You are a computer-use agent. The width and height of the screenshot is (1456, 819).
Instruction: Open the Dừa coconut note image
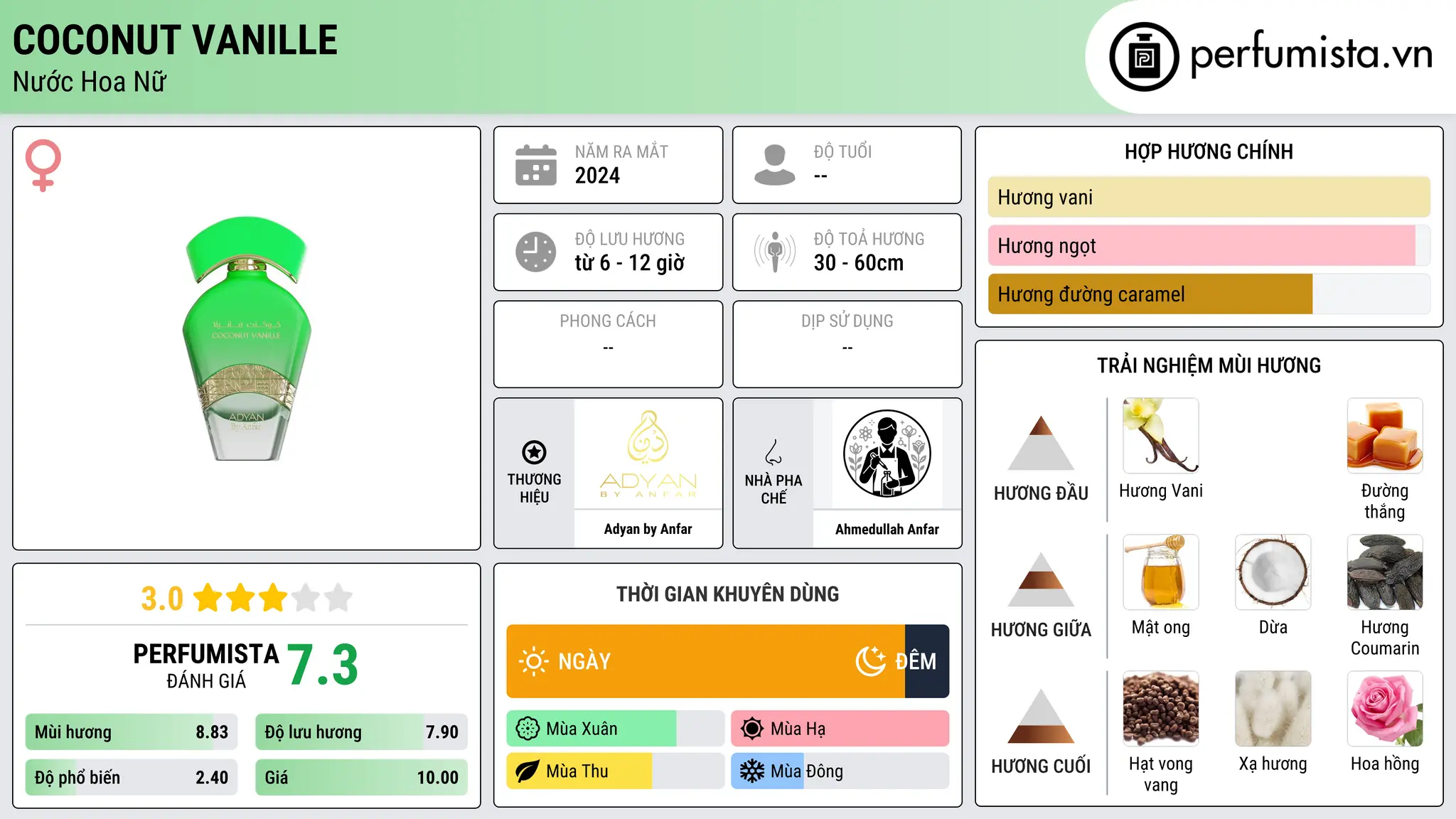[x=1273, y=572]
